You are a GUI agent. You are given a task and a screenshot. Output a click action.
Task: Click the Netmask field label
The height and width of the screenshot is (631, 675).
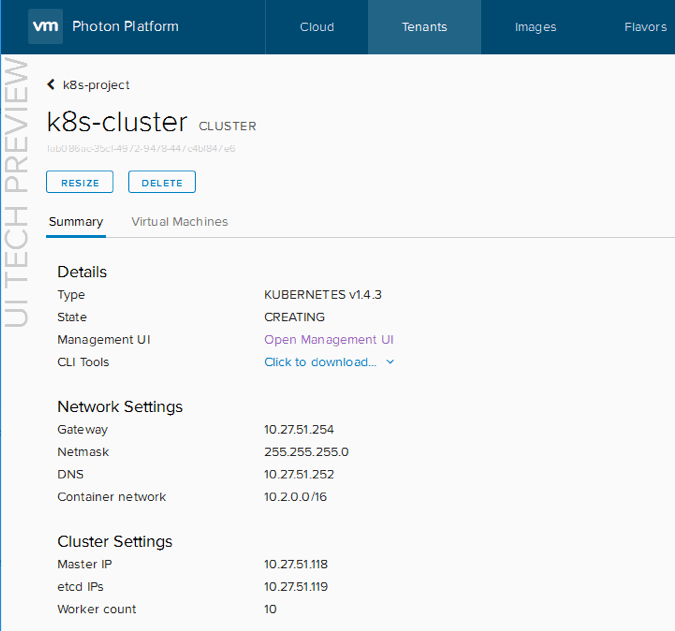click(x=83, y=452)
